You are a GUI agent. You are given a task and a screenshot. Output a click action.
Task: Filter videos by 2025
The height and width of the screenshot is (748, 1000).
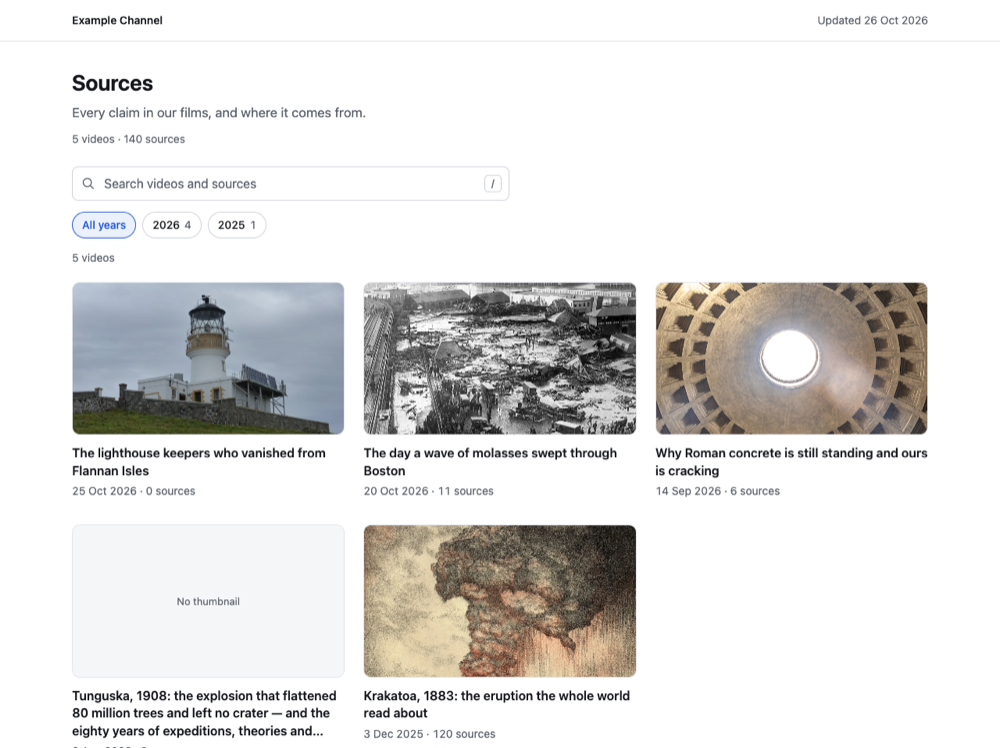(x=237, y=225)
